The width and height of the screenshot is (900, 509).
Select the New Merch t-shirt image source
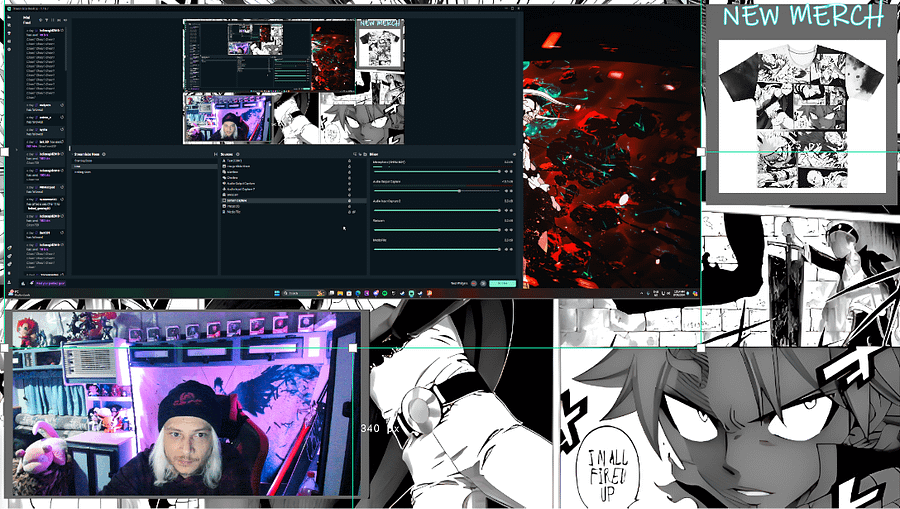click(x=801, y=116)
